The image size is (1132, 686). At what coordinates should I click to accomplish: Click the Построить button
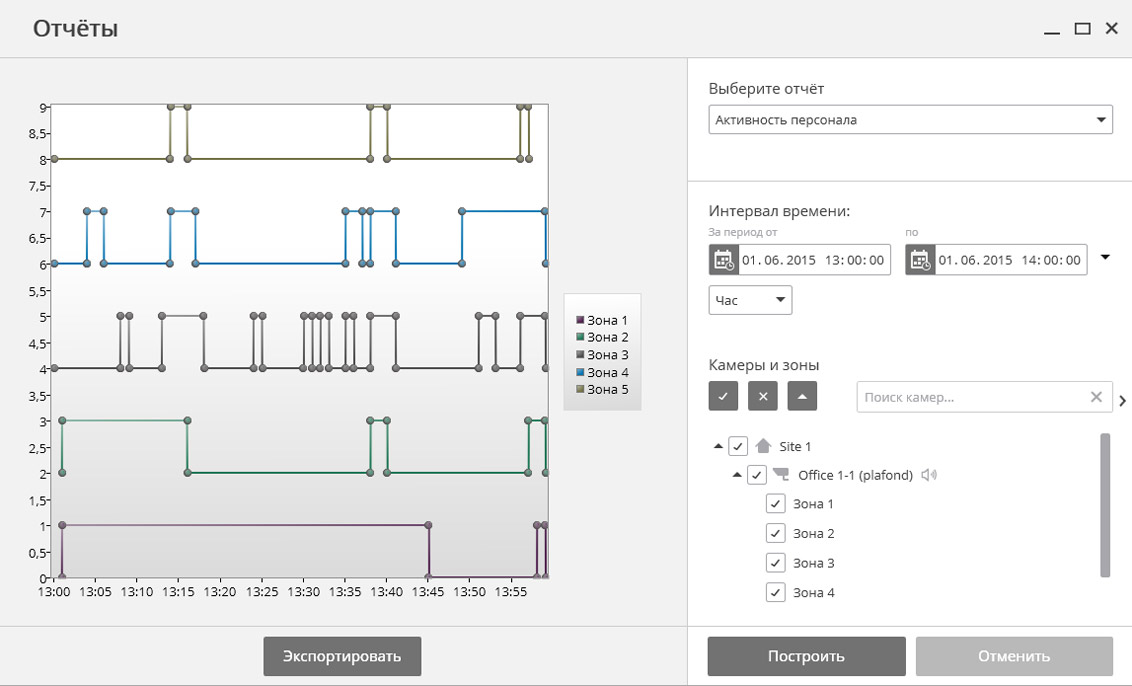click(806, 656)
